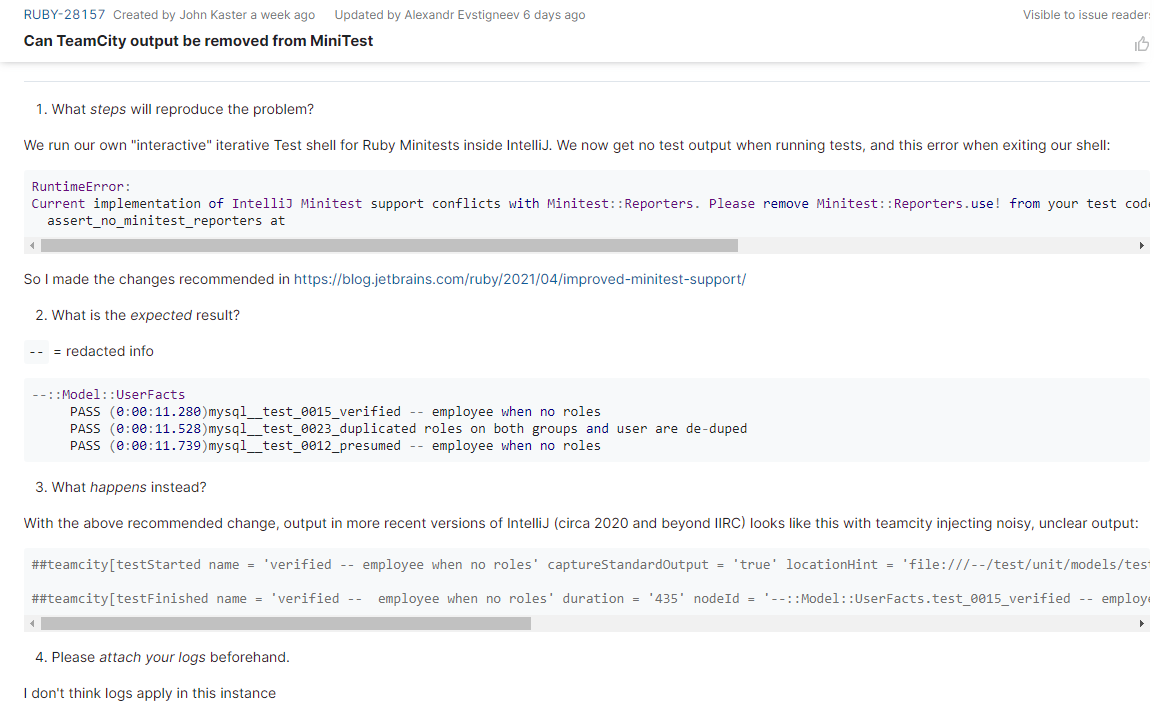Image resolution: width=1166 pixels, height=704 pixels.
Task: Click the PASS line for mysql__test_0023_duplicated
Action: (x=408, y=429)
